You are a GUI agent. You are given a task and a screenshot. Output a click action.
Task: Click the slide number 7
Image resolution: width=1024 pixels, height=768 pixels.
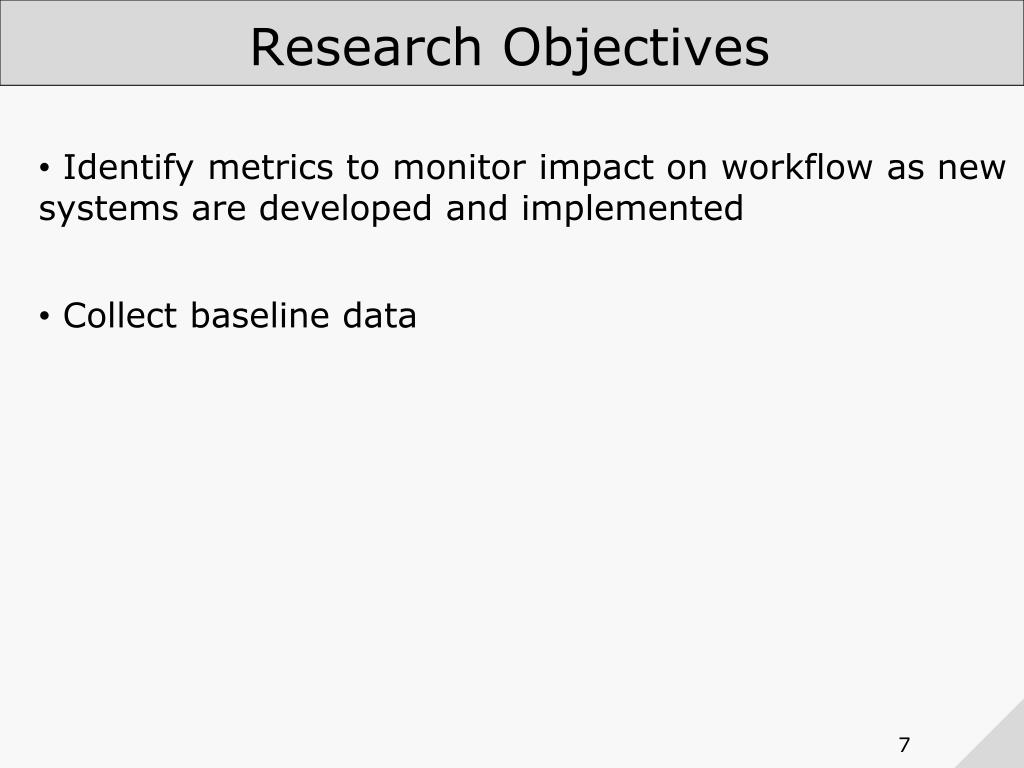pyautogui.click(x=904, y=744)
